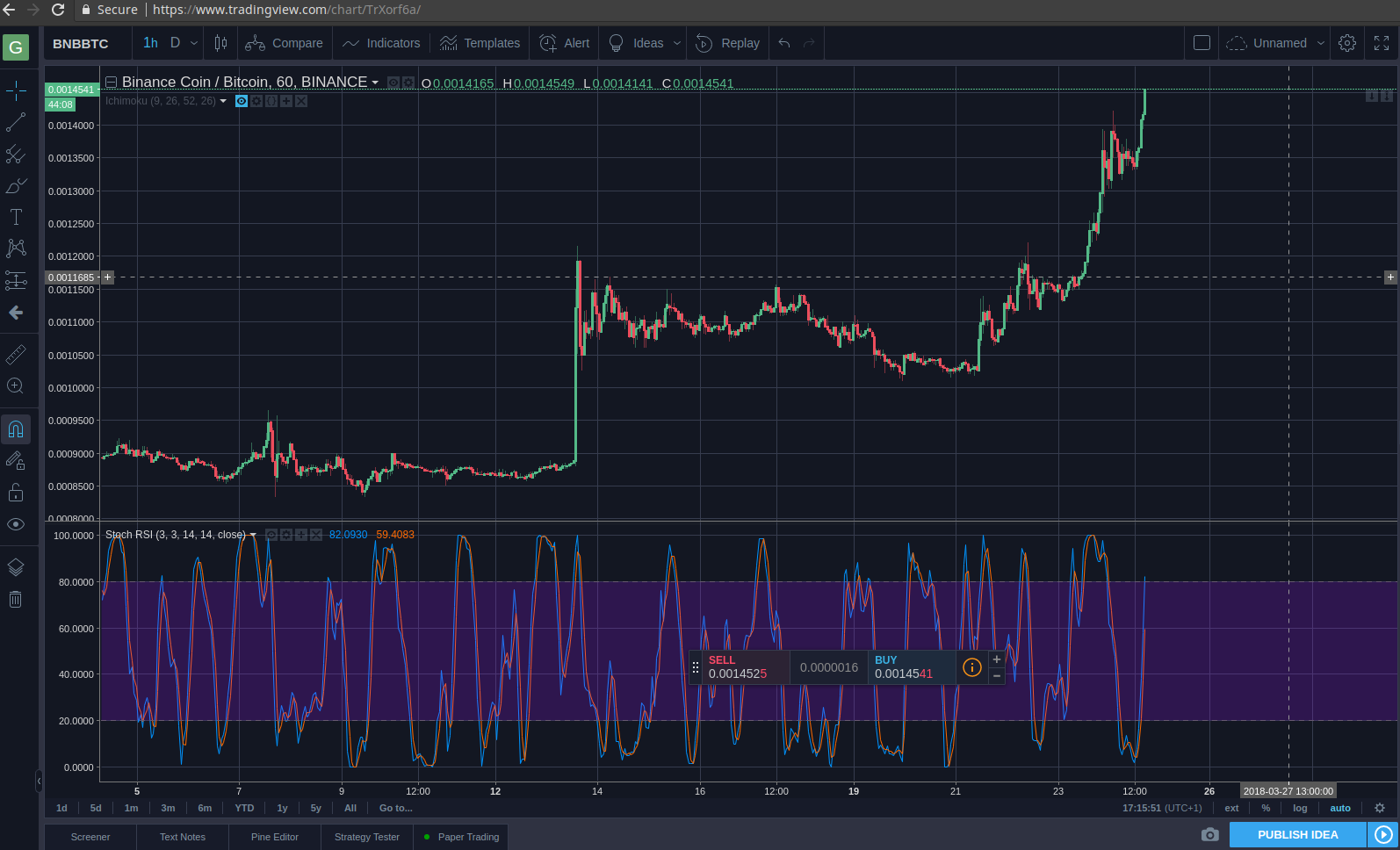Collapse the Binance Coin series legend

click(112, 82)
